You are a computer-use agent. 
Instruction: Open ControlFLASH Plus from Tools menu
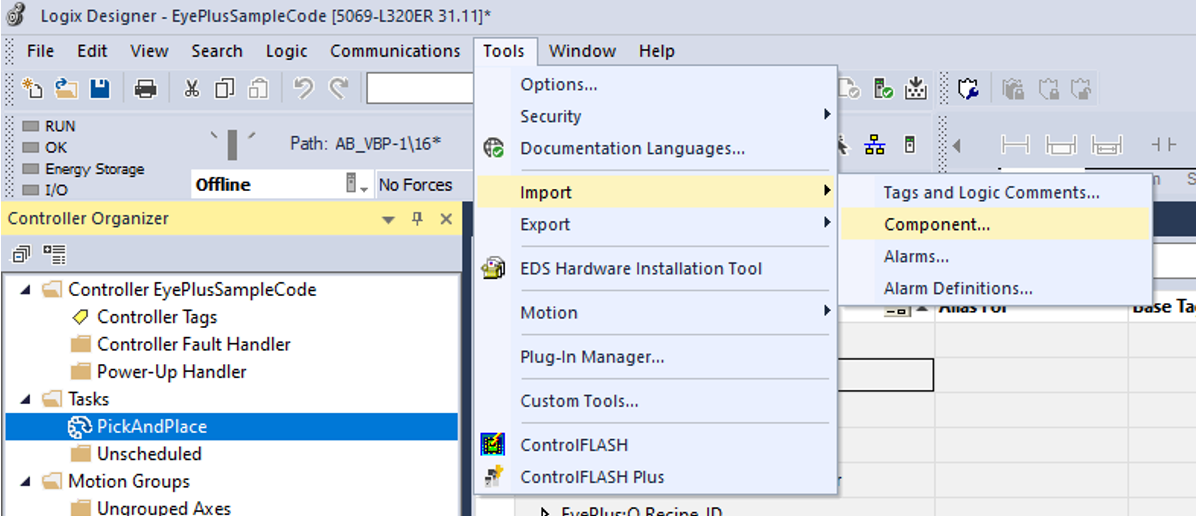click(x=592, y=477)
